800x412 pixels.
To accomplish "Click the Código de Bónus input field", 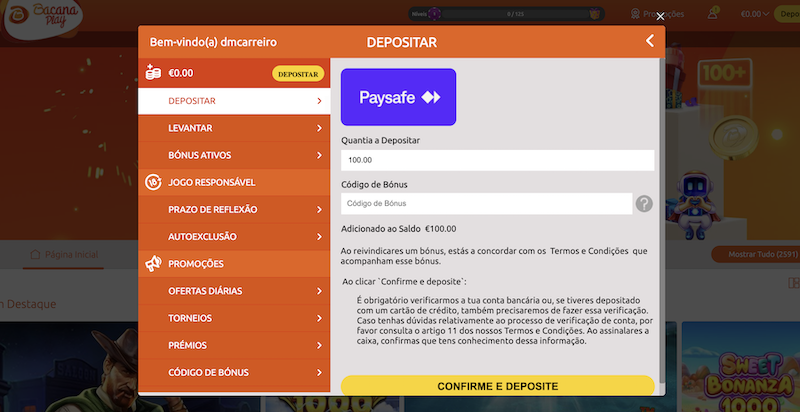I will (x=487, y=203).
